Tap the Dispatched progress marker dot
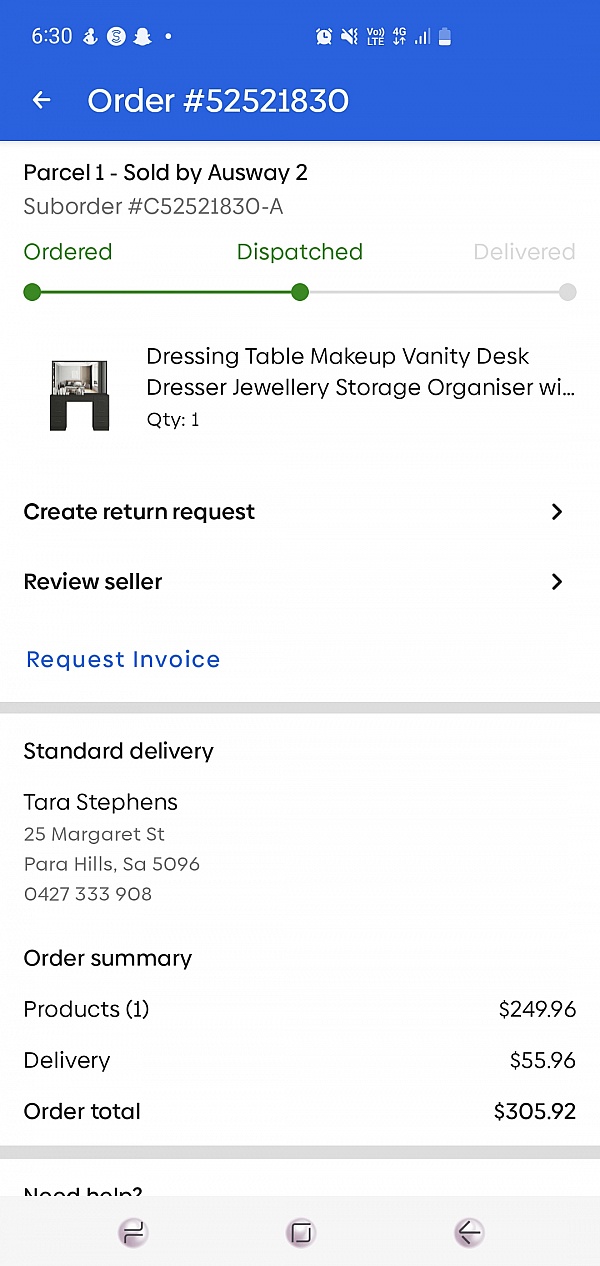 click(x=299, y=292)
